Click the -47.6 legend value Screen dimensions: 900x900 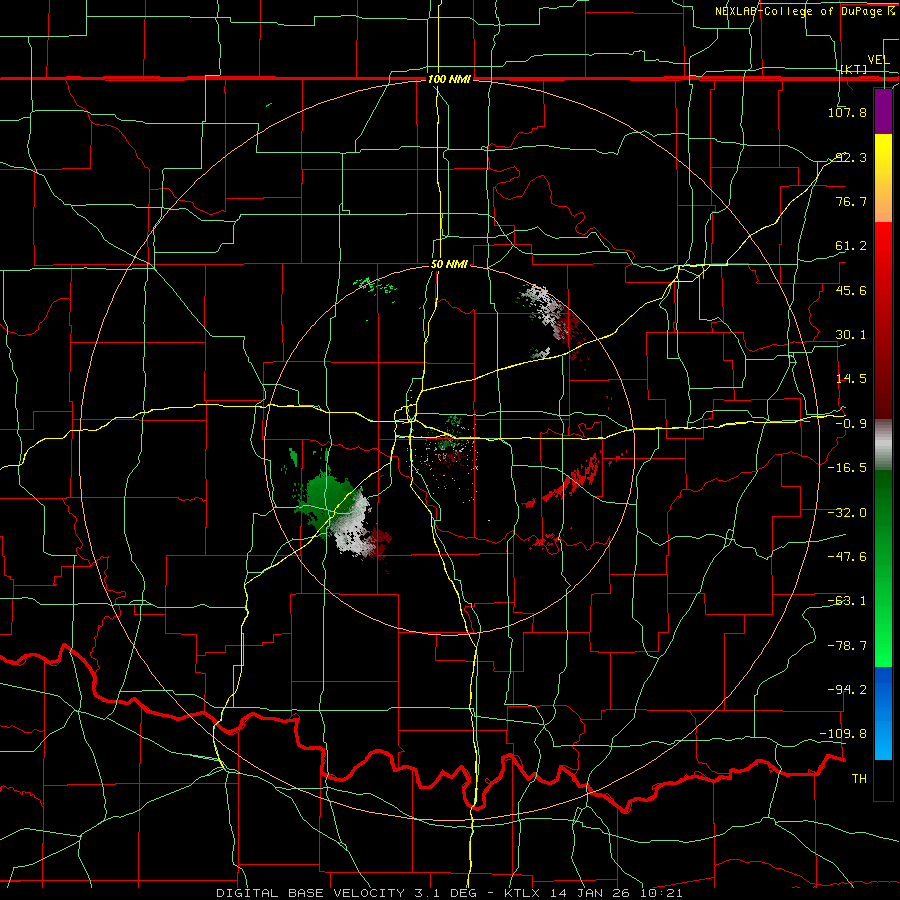pos(847,557)
